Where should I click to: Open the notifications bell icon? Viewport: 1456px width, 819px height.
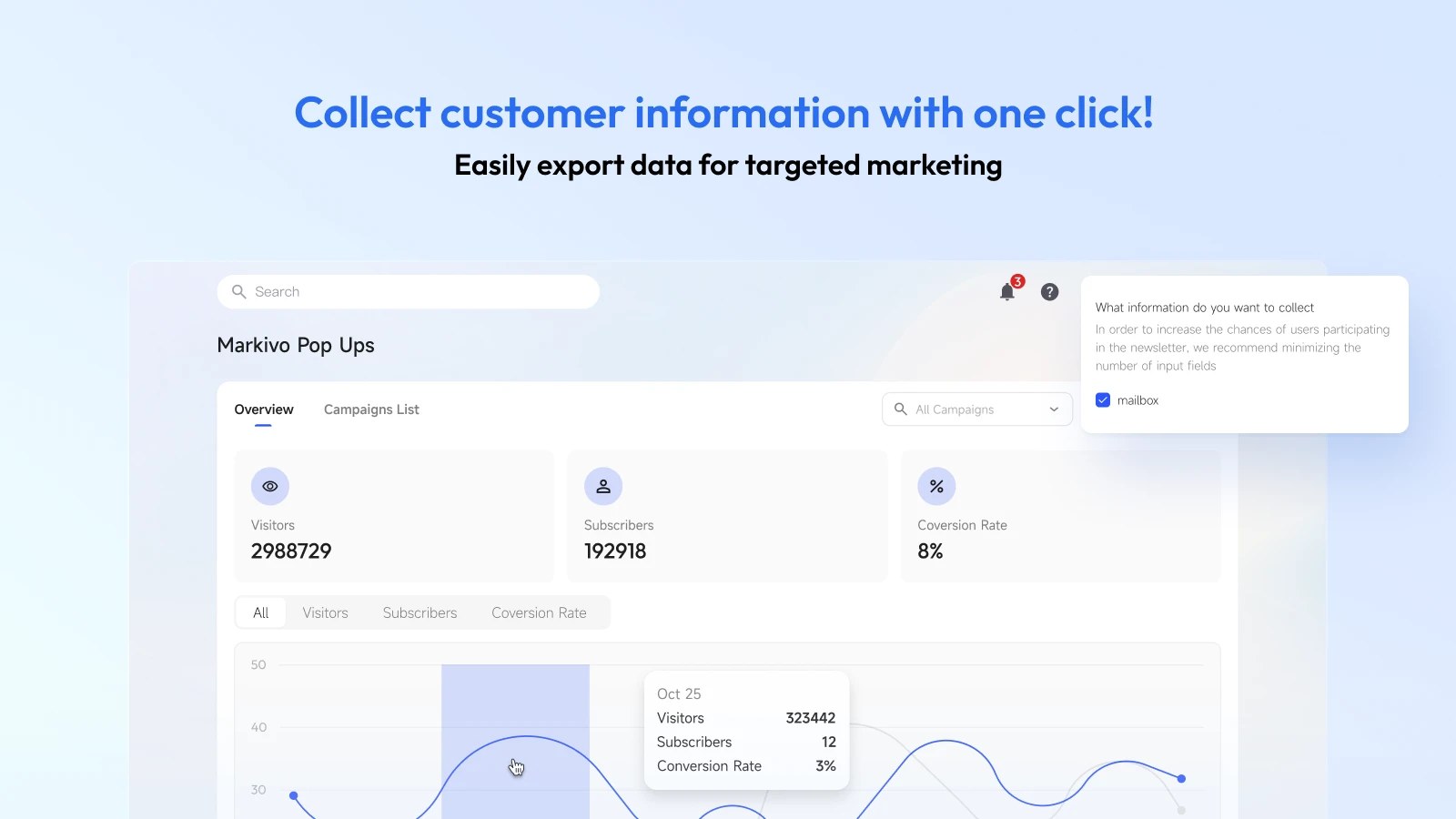pos(1006,292)
